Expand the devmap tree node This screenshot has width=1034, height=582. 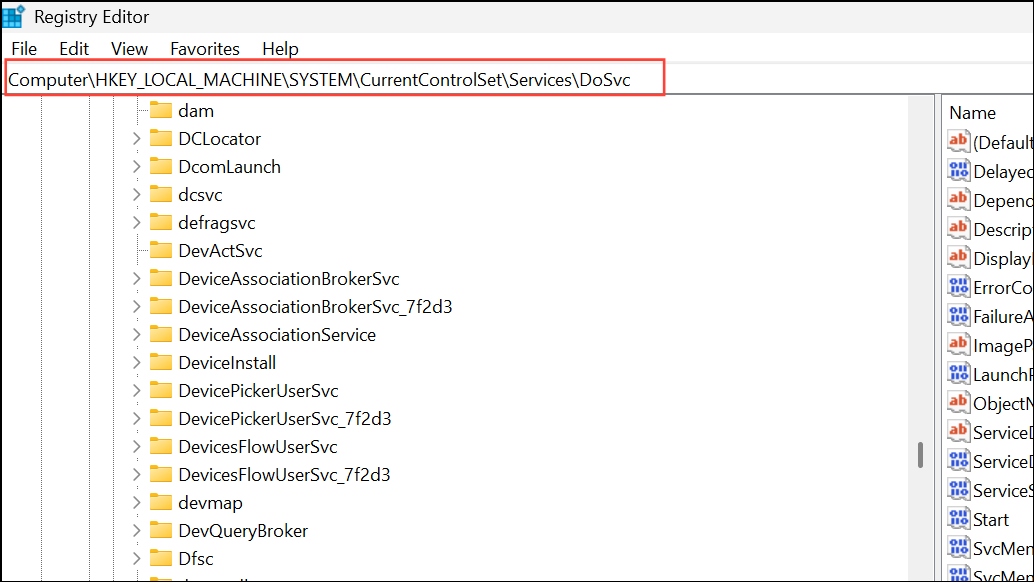click(x=137, y=502)
